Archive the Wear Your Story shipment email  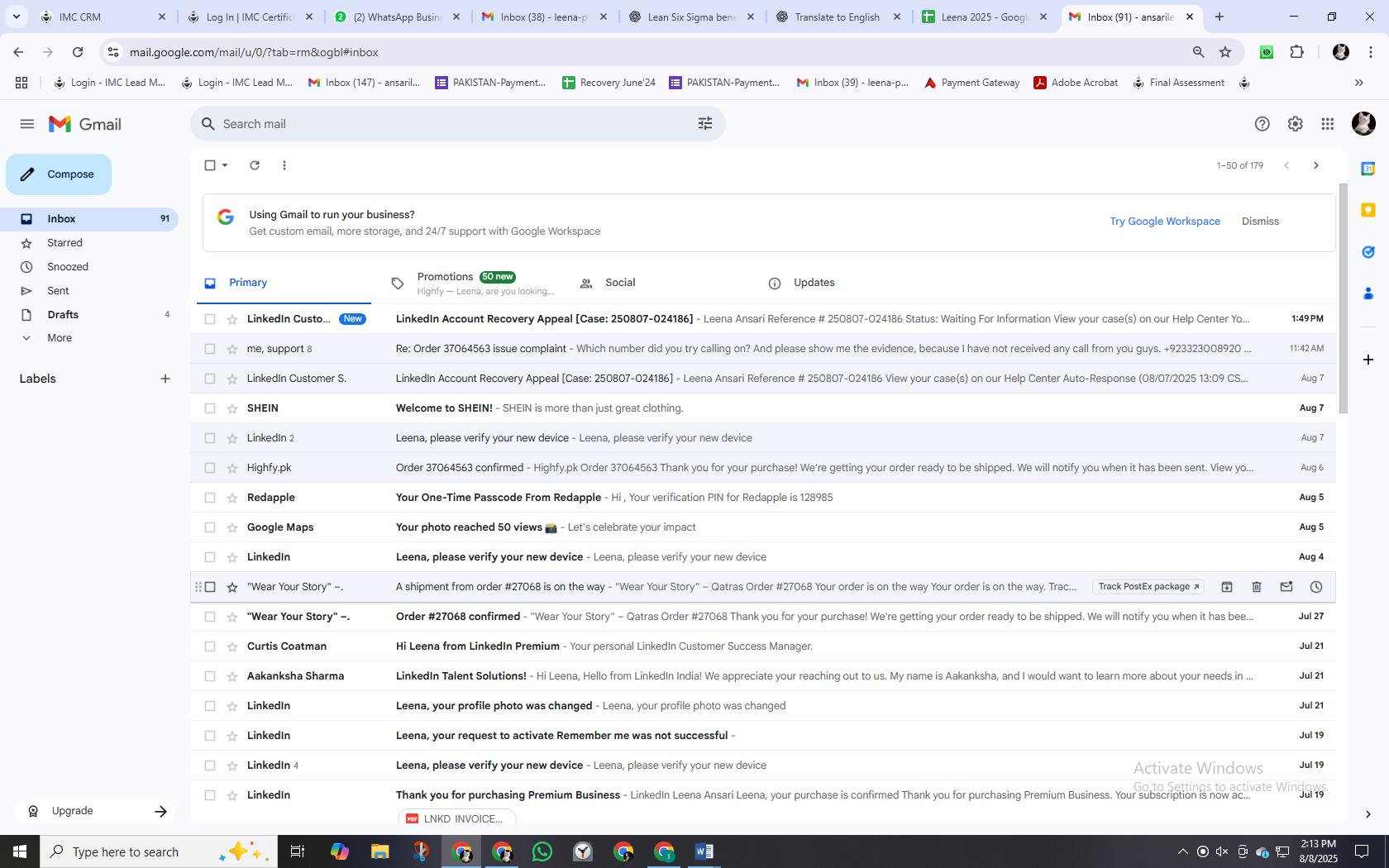(x=1227, y=587)
